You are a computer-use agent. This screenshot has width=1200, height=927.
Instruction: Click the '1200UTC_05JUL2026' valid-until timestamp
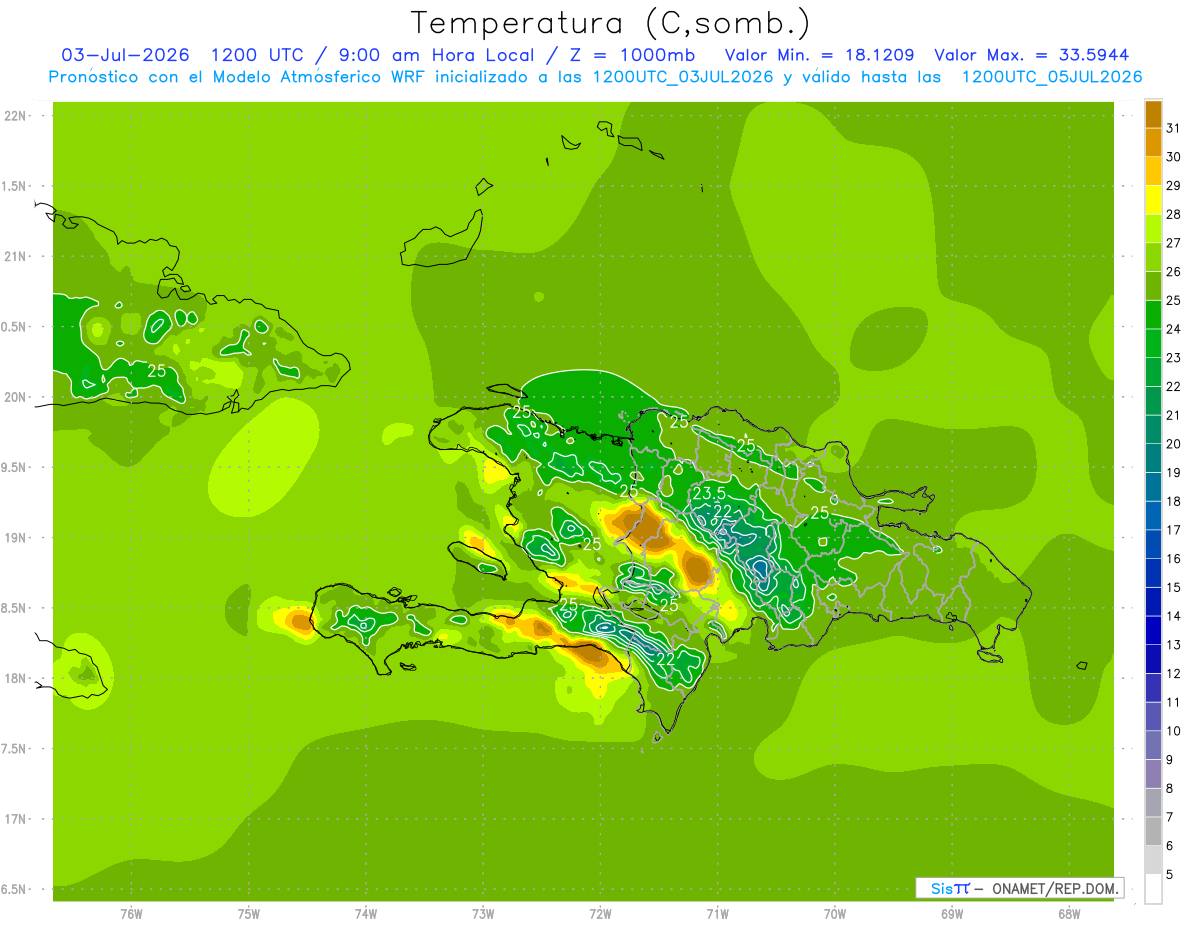pyautogui.click(x=1051, y=77)
